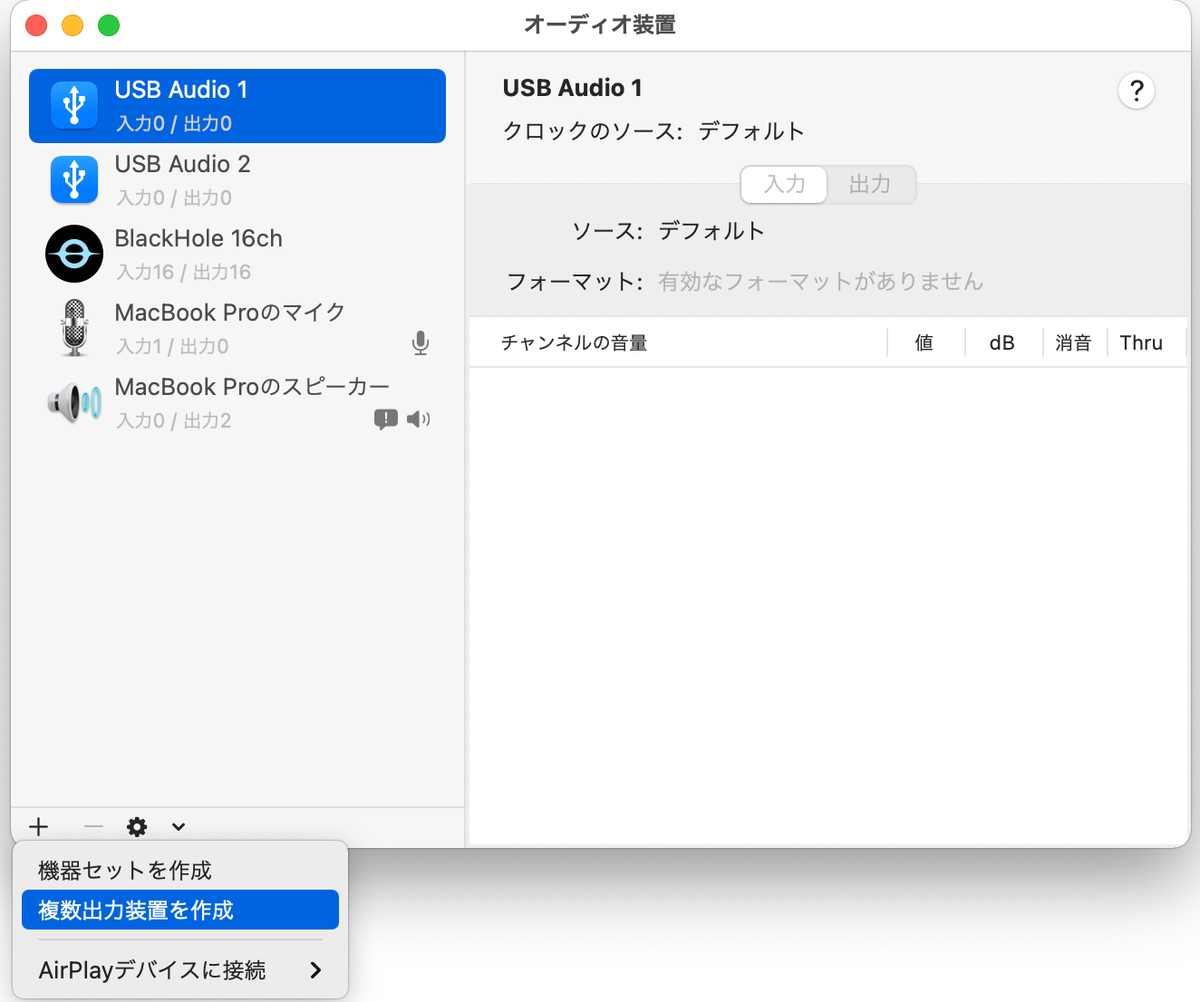The image size is (1200, 1002).
Task: Expand the chevron next to the gear
Action: tap(178, 827)
